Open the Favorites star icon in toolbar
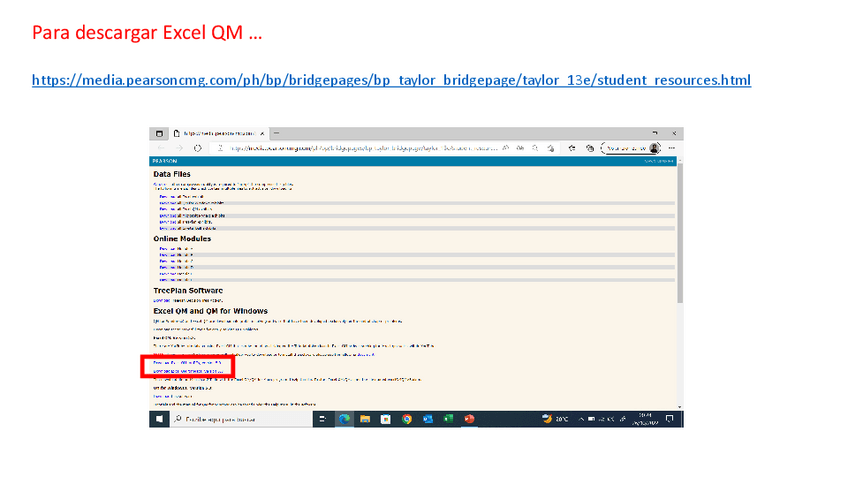Screen dimensions: 848x477 click(x=572, y=148)
